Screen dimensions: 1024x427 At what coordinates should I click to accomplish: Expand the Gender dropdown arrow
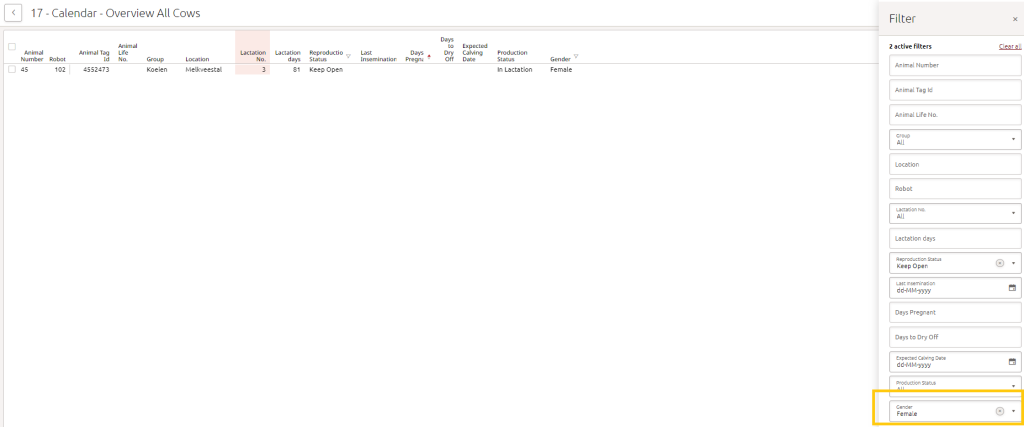point(1014,411)
